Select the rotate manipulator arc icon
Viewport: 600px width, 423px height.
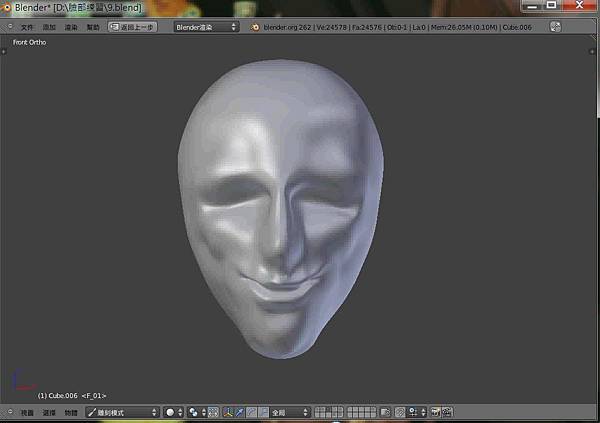pos(251,411)
